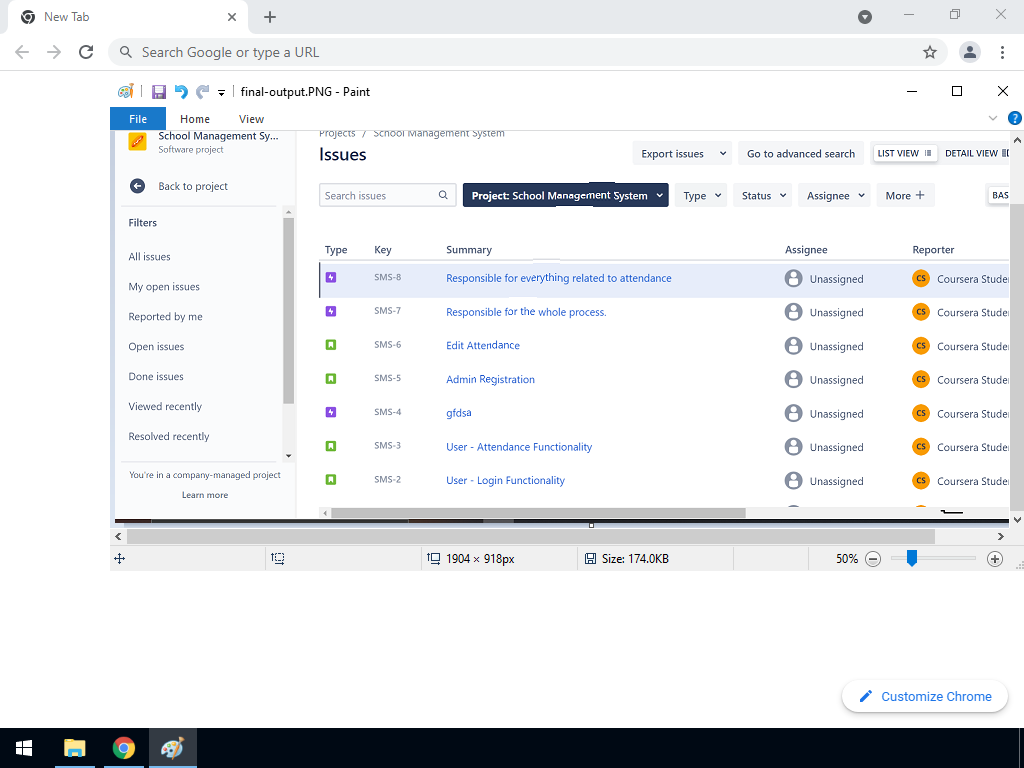Select the All issues filter
The height and width of the screenshot is (768, 1024).
click(150, 257)
